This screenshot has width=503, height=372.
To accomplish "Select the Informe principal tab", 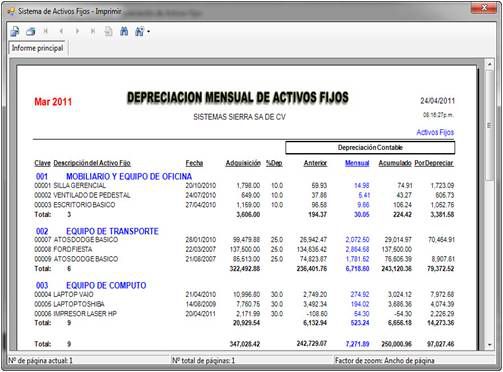I will coord(38,48).
